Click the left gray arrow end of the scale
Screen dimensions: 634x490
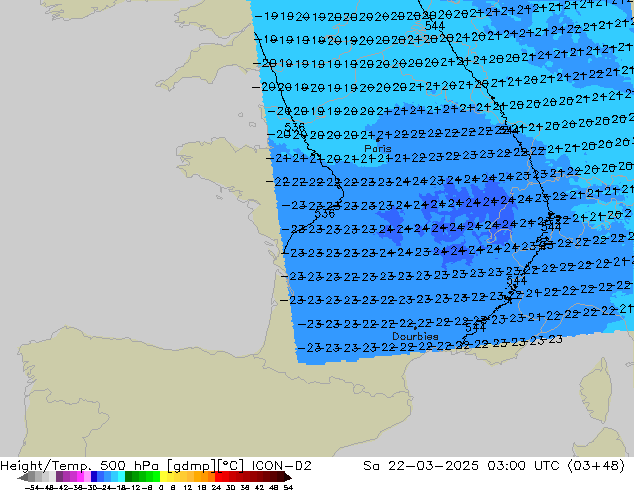23,477
